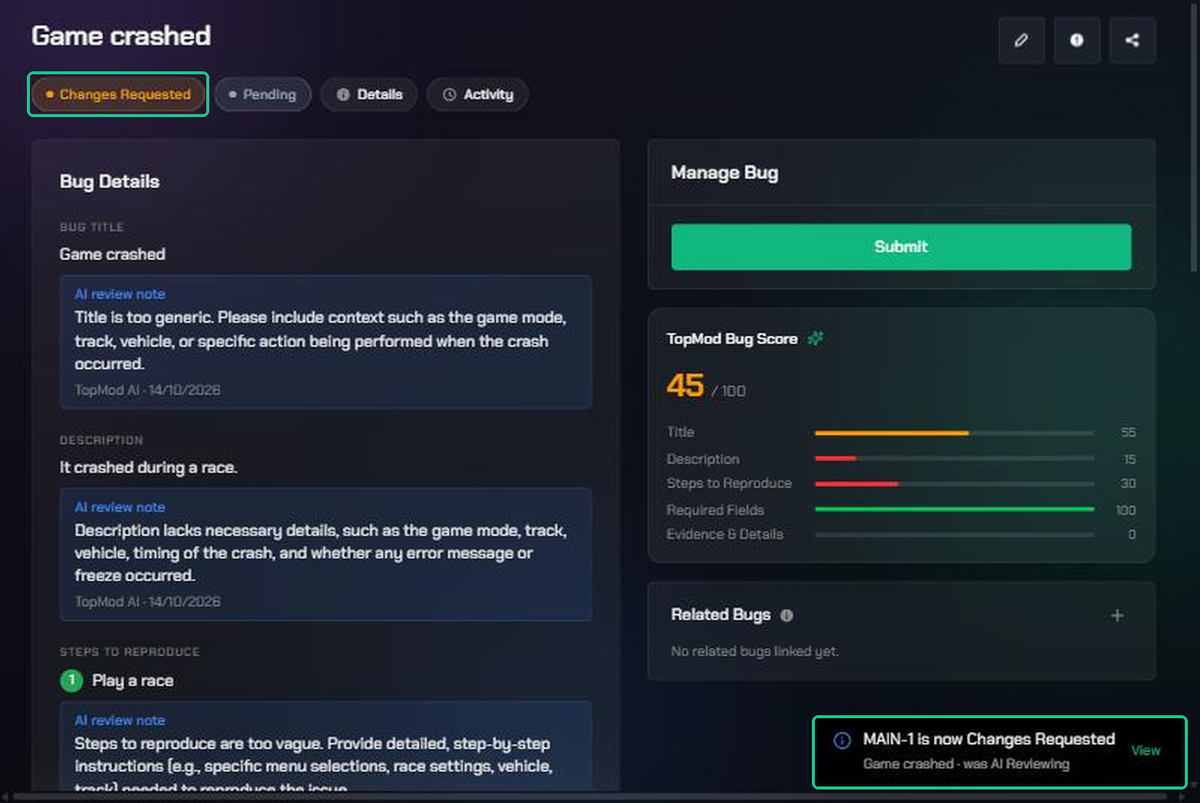Click the info icon next to Related Bugs

787,615
